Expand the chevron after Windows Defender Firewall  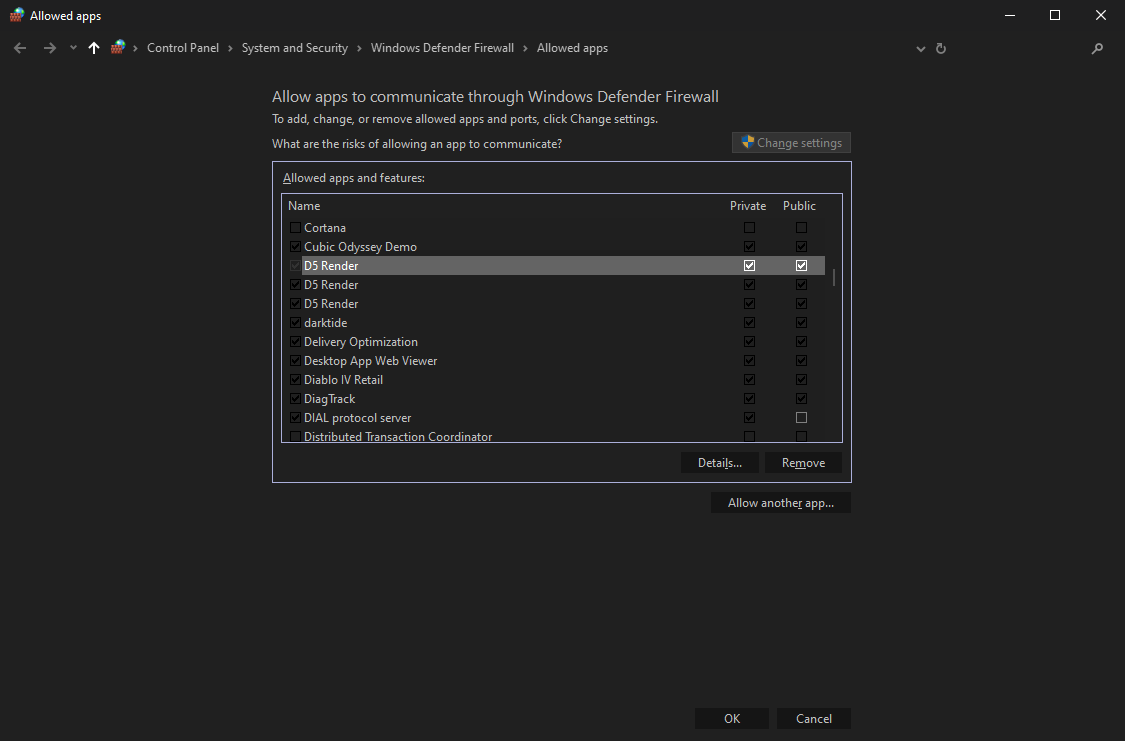pyautogui.click(x=525, y=48)
